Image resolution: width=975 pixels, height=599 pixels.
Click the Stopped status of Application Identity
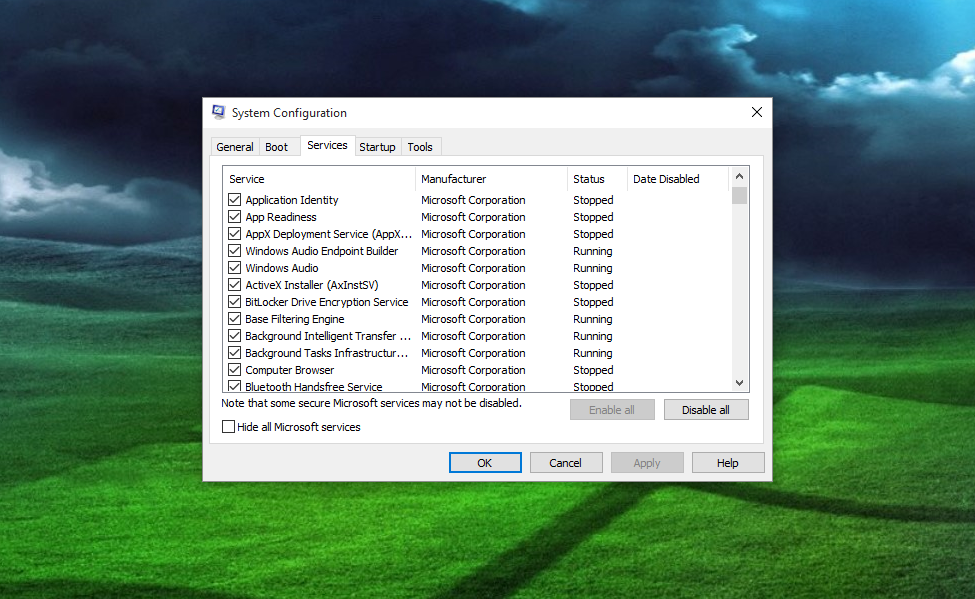click(593, 200)
